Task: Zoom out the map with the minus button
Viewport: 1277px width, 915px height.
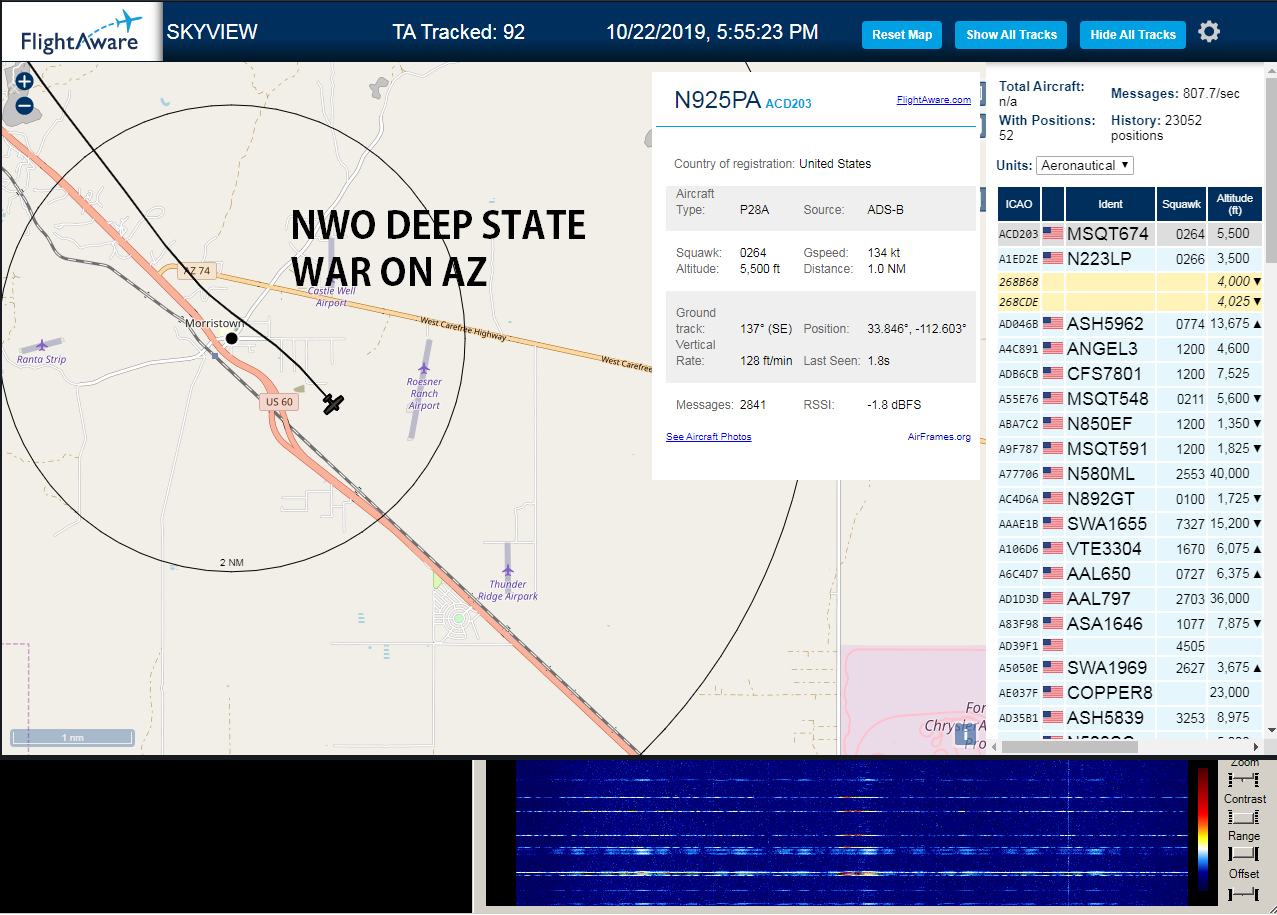Action: pyautogui.click(x=25, y=105)
